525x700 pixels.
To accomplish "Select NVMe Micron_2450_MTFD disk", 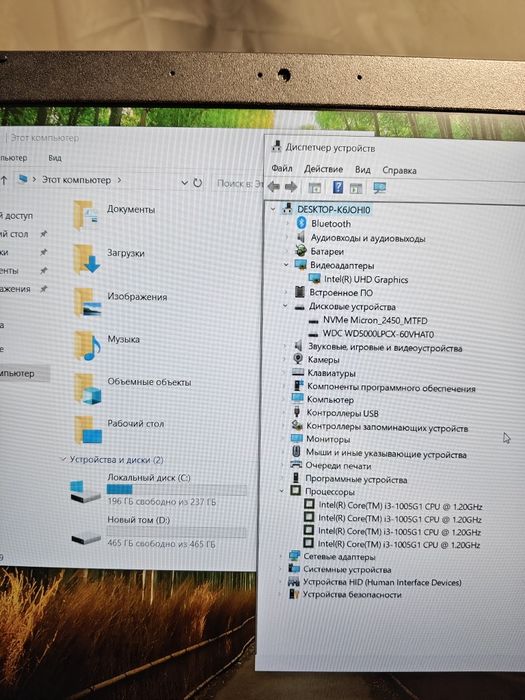I will pyautogui.click(x=375, y=320).
